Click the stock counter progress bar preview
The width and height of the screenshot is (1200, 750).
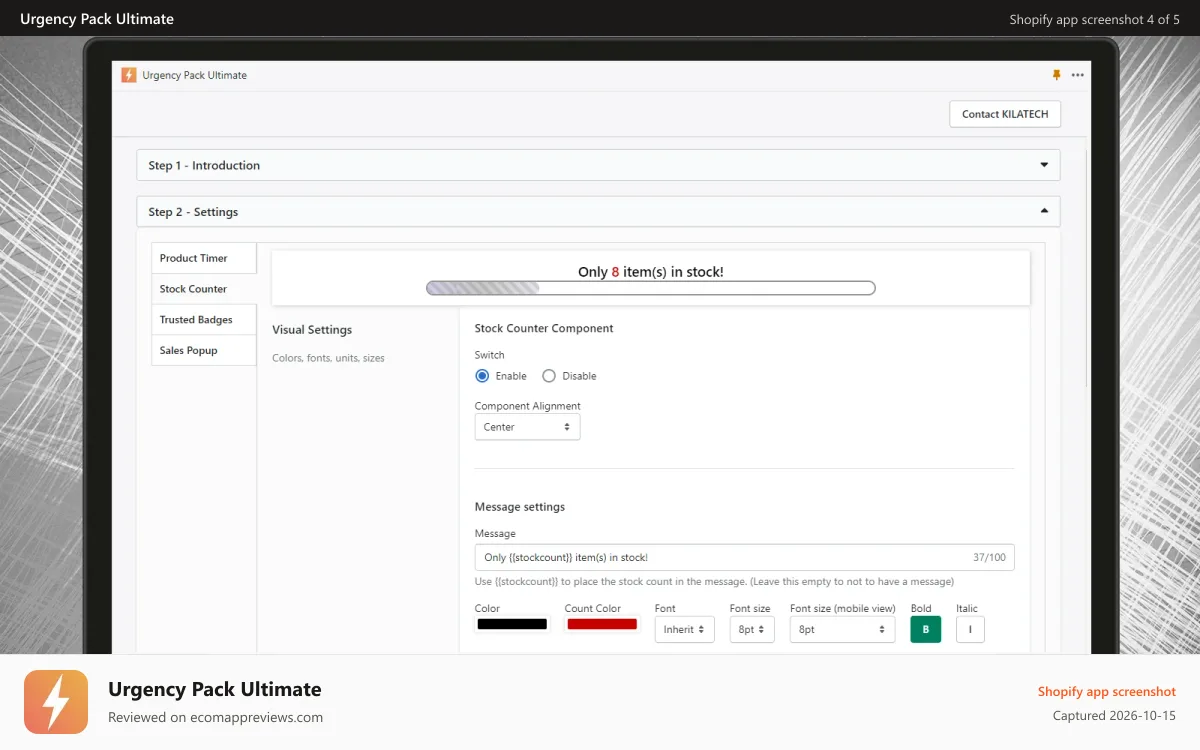click(651, 288)
